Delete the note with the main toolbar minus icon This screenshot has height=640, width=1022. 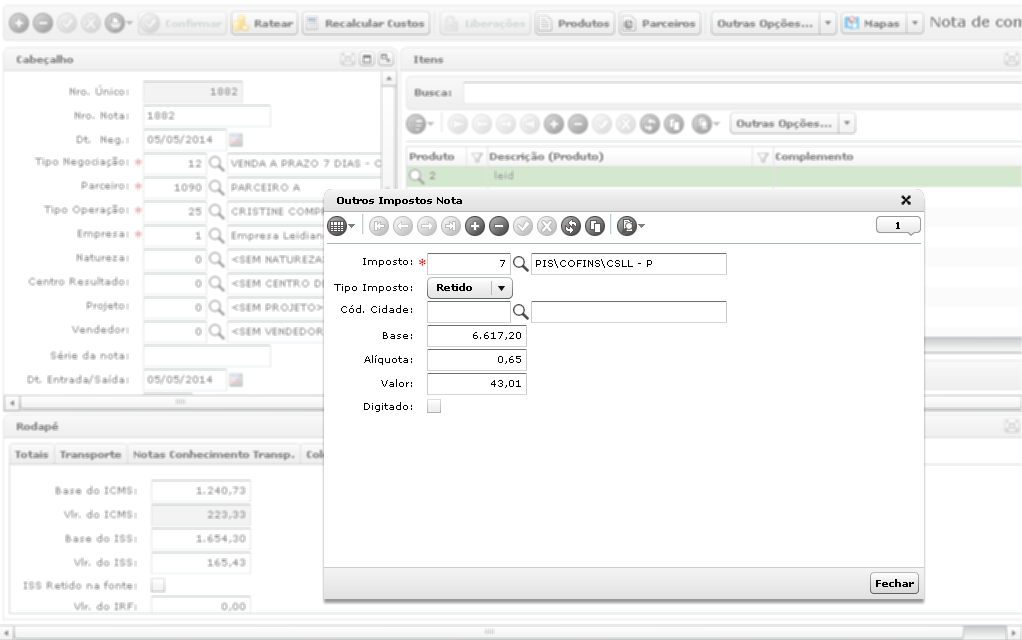43,23
